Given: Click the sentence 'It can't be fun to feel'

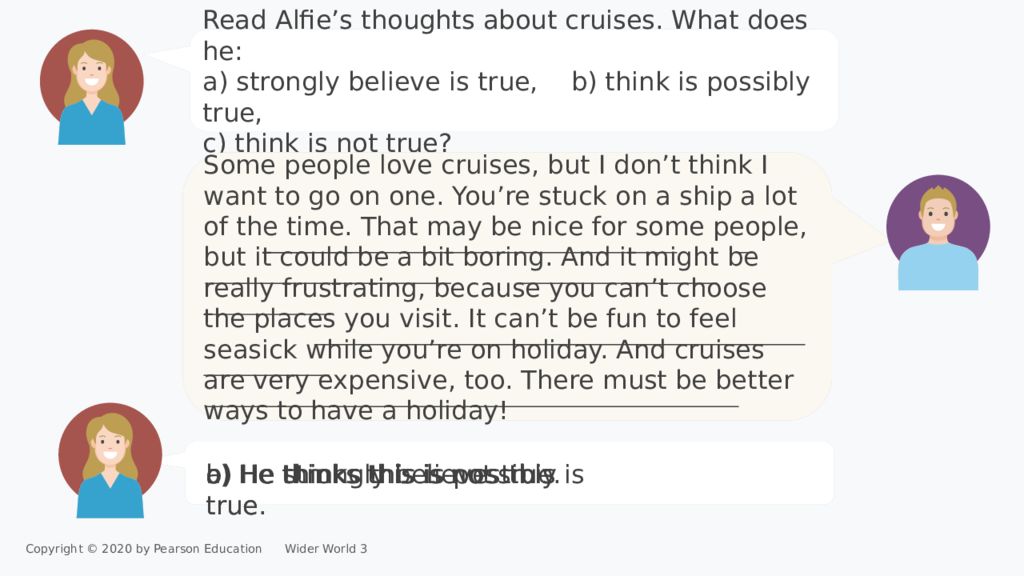Looking at the screenshot, I should [x=602, y=319].
